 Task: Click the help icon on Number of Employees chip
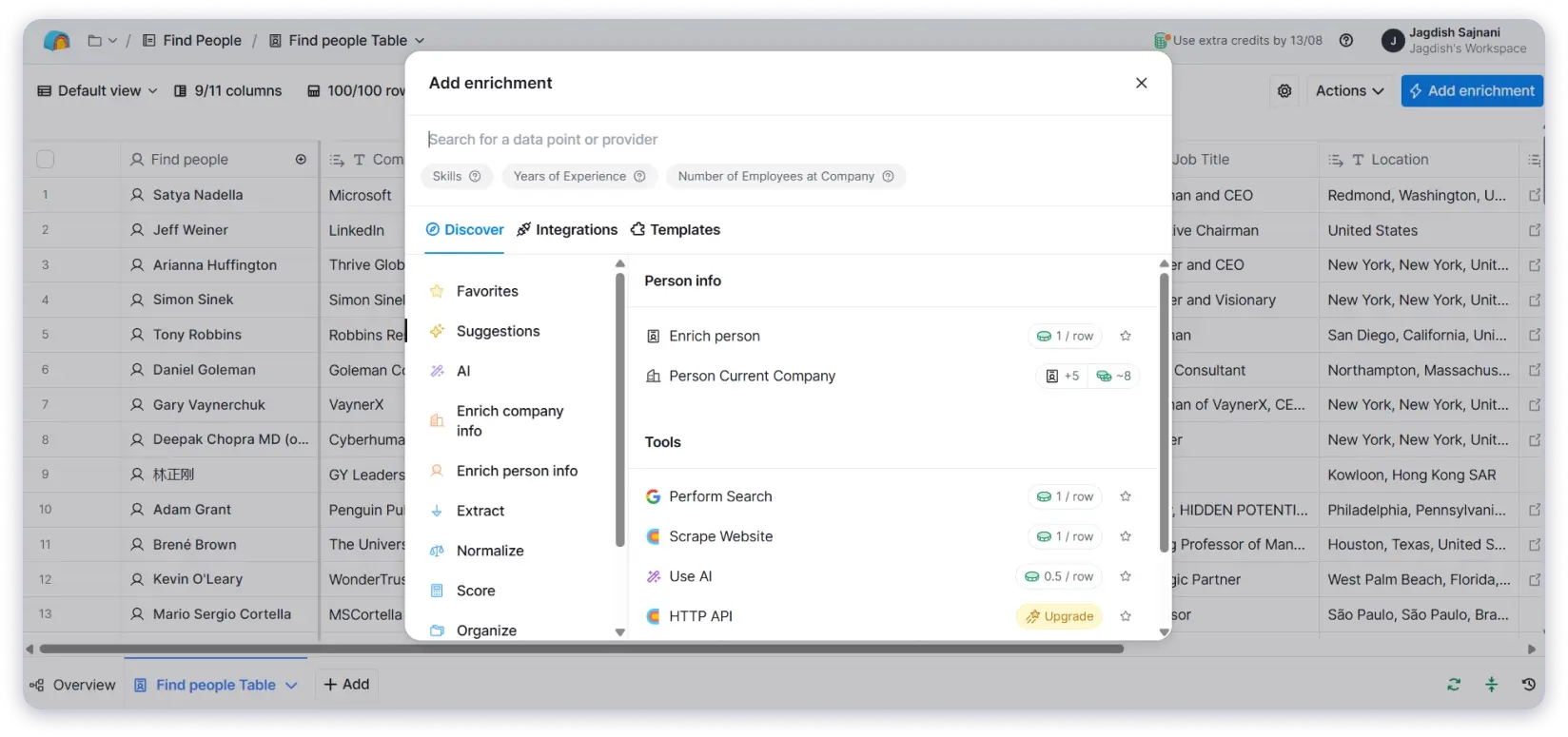tap(888, 177)
